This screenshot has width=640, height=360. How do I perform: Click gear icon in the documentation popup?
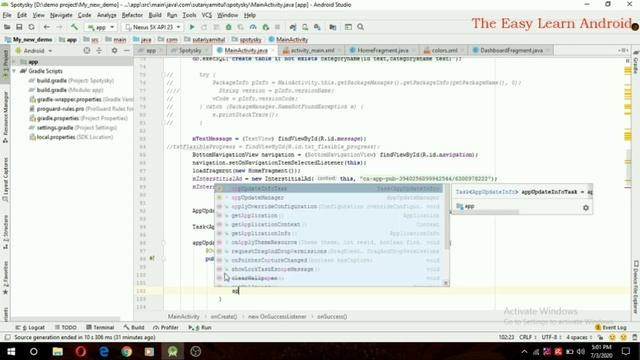click(586, 208)
